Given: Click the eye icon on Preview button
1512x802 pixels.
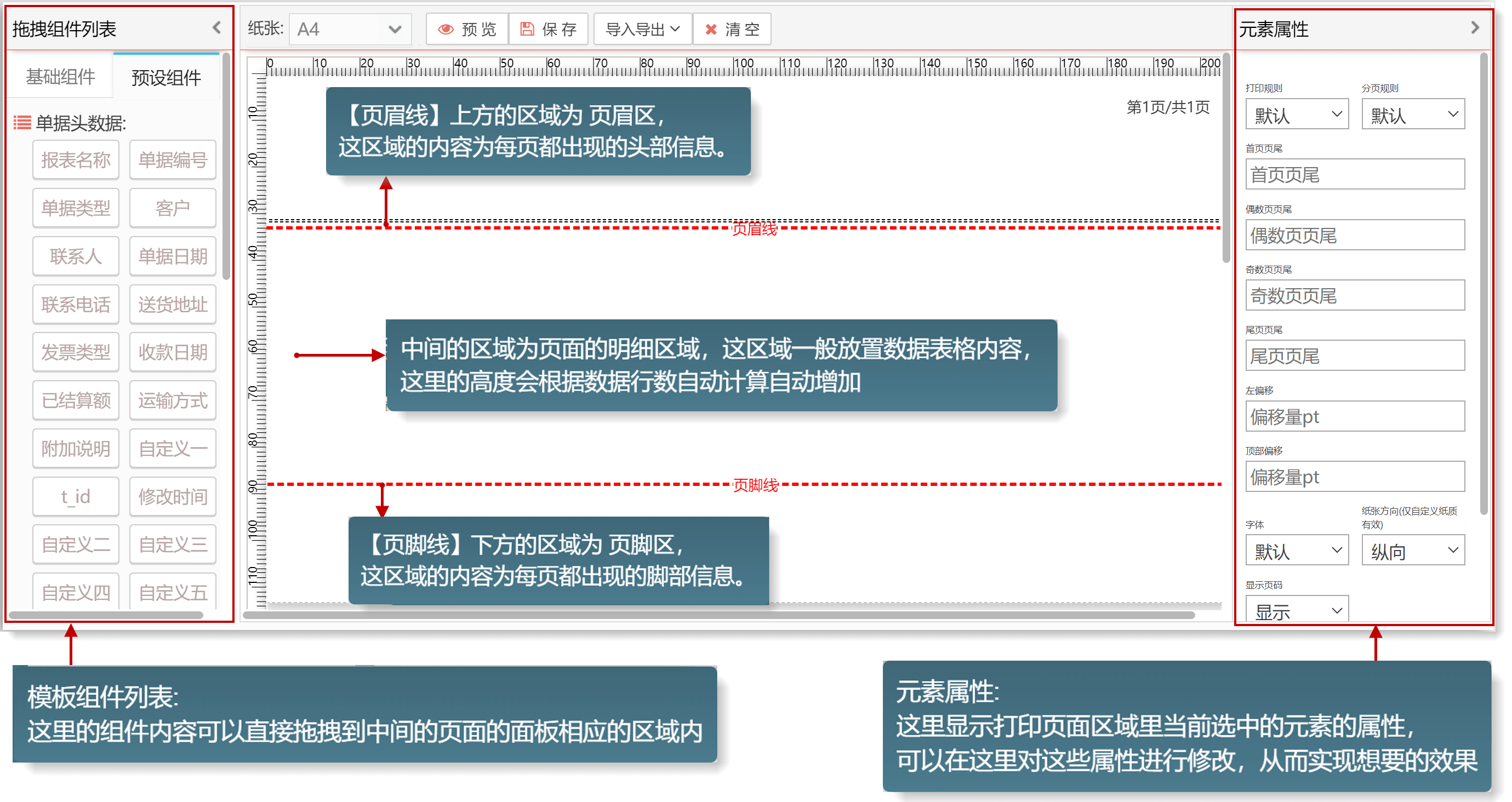Looking at the screenshot, I should 446,30.
